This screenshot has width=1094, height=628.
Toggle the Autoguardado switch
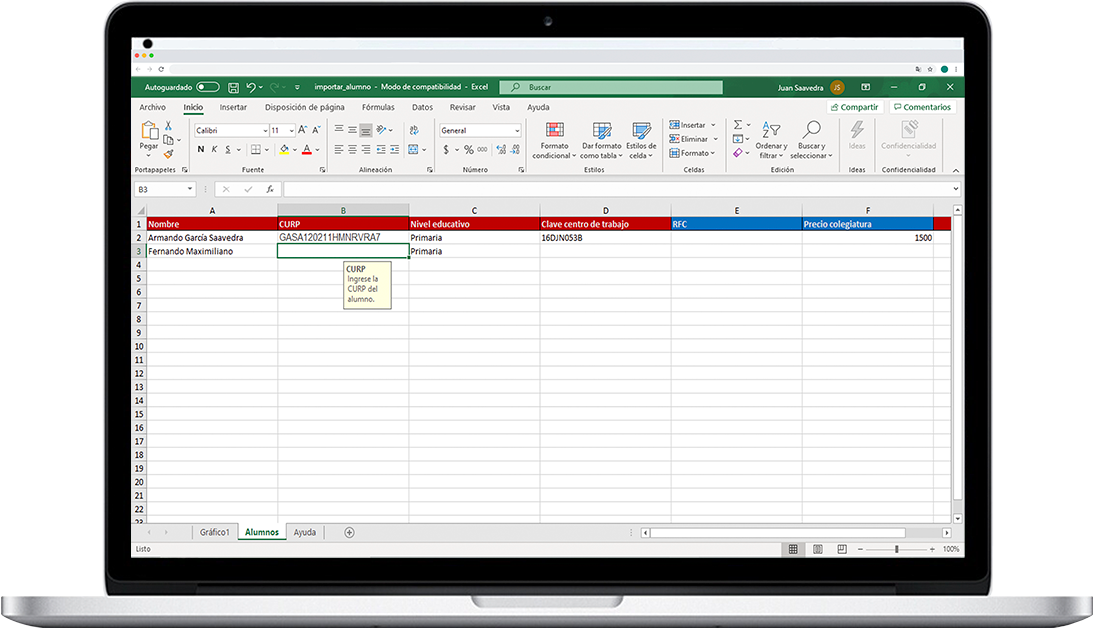coord(208,88)
